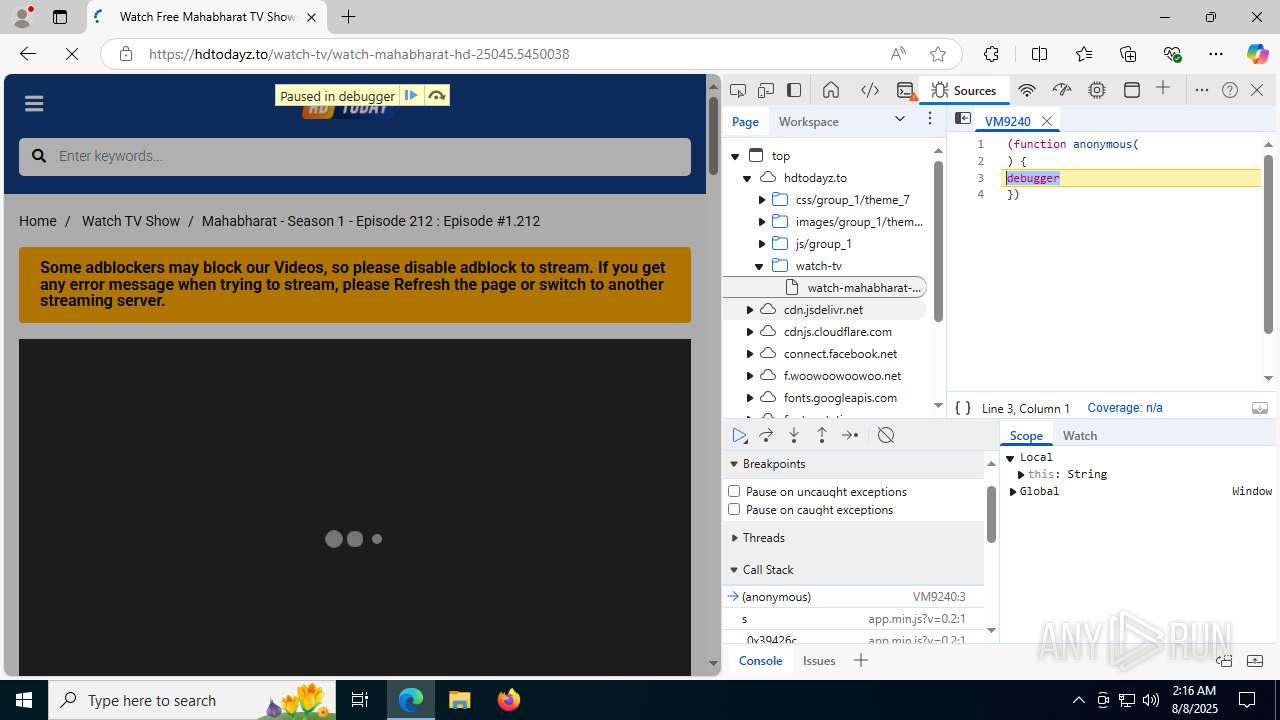Enable Pause on caught exceptions
This screenshot has width=1280, height=720.
(x=734, y=509)
